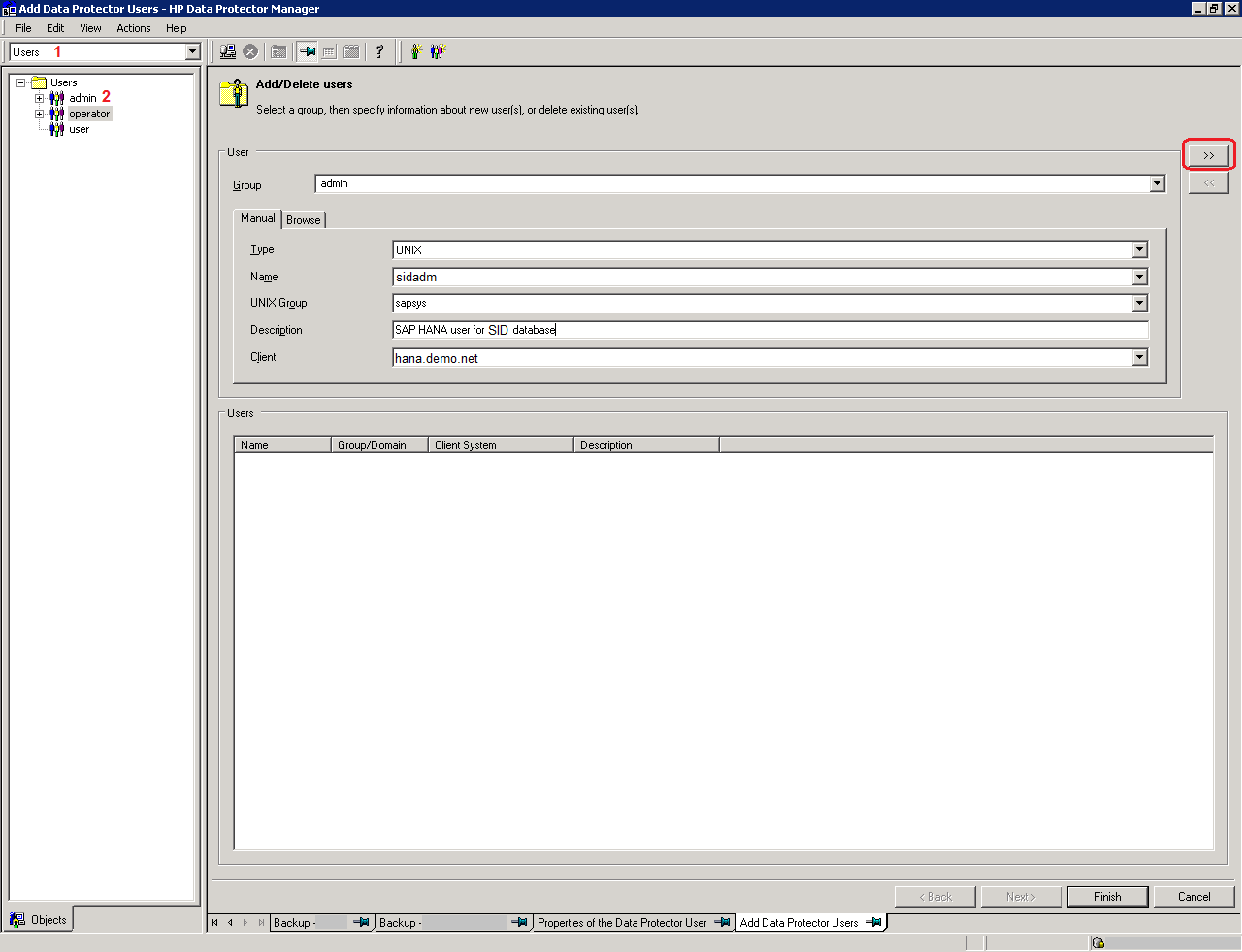The image size is (1242, 952).
Task: Click the Description column header in Users list
Action: pyautogui.click(x=646, y=444)
